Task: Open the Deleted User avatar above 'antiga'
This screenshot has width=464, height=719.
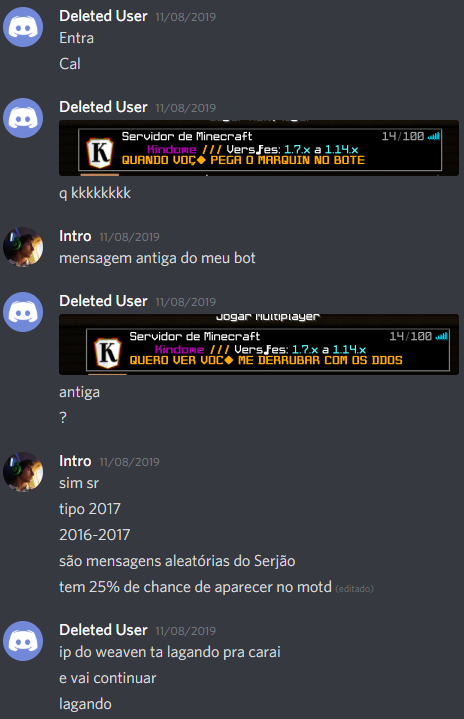Action: (23, 312)
